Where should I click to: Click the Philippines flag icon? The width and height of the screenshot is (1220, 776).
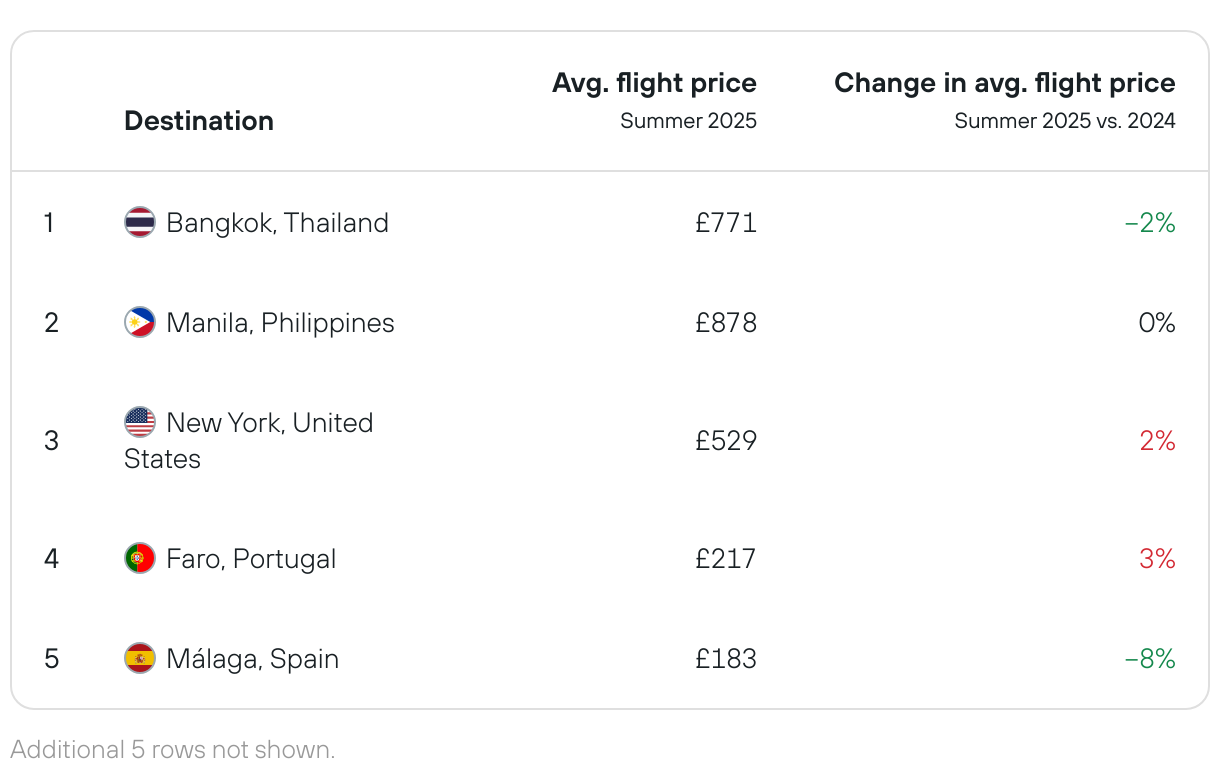(140, 323)
